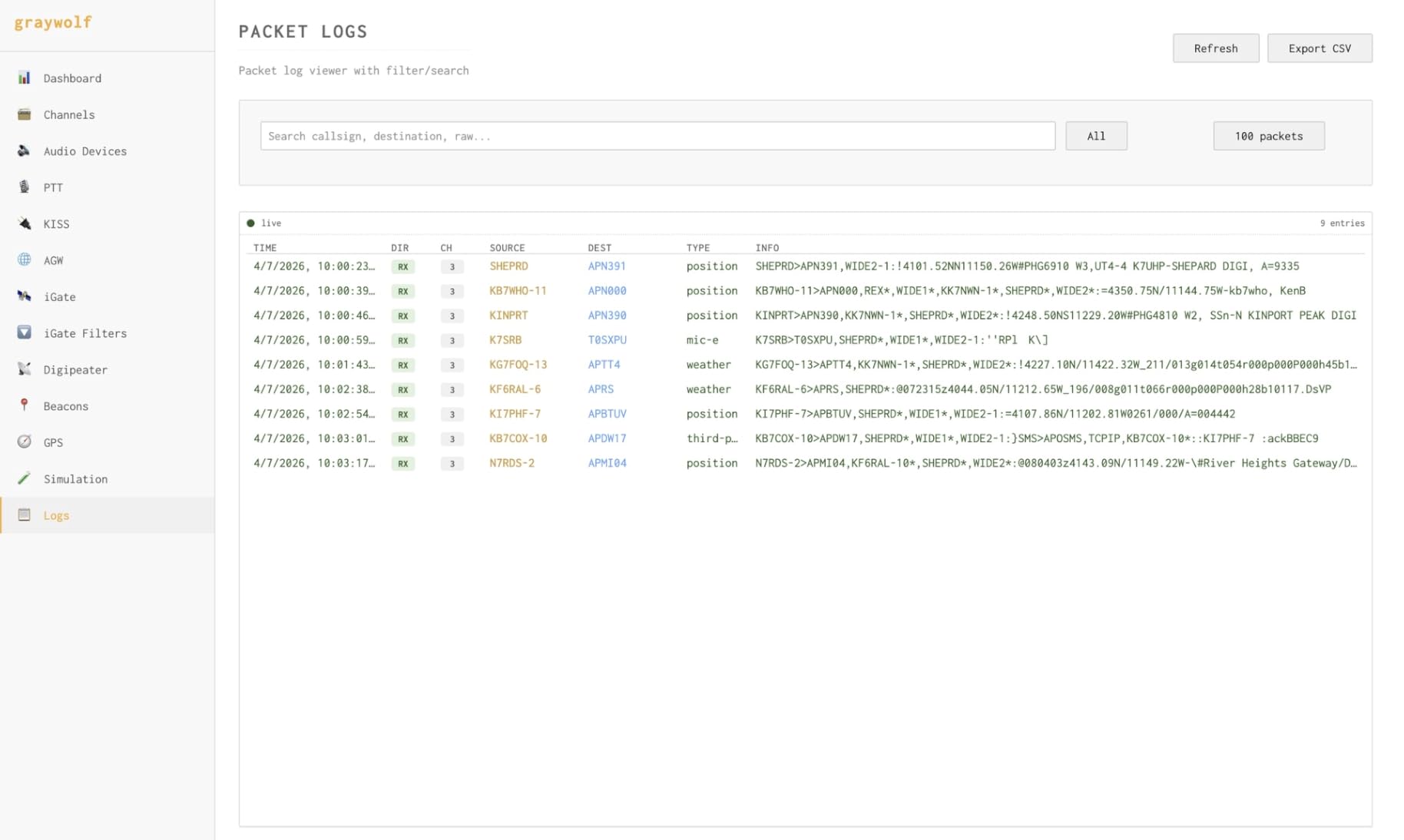The width and height of the screenshot is (1404, 840).
Task: Export packet logs as CSV
Action: click(x=1320, y=48)
